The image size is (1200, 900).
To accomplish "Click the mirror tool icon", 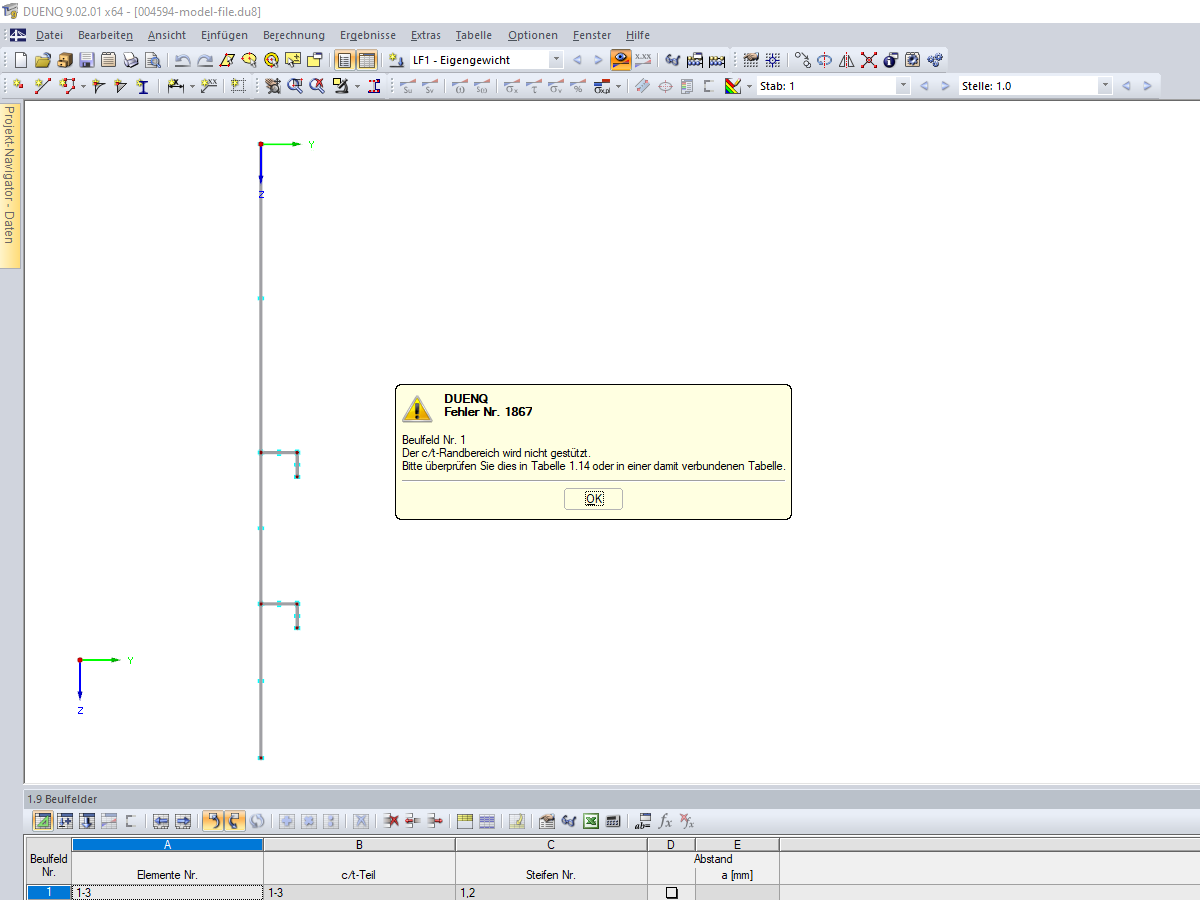I will (847, 60).
